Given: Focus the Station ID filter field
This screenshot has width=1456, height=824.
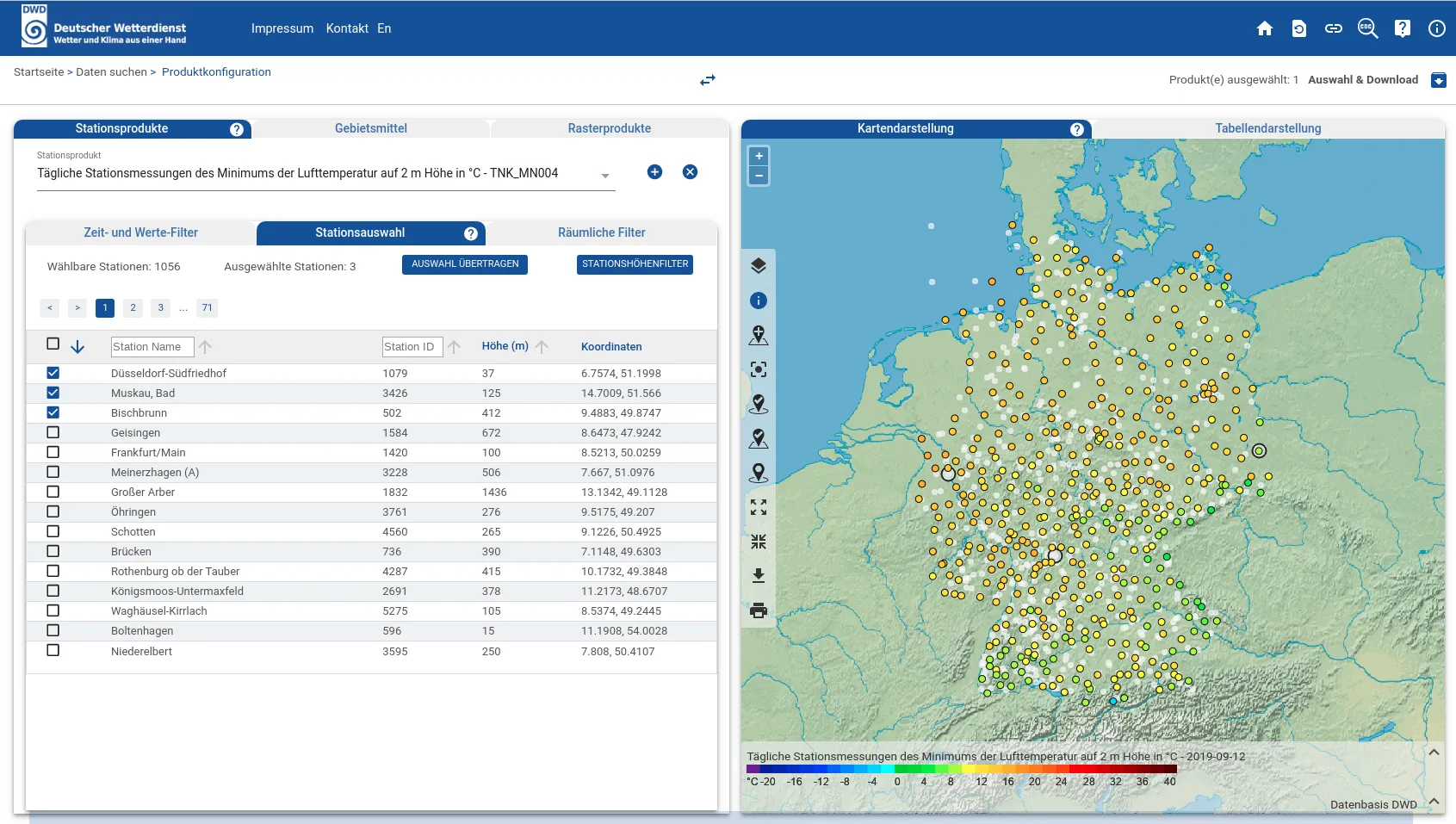Looking at the screenshot, I should [412, 347].
